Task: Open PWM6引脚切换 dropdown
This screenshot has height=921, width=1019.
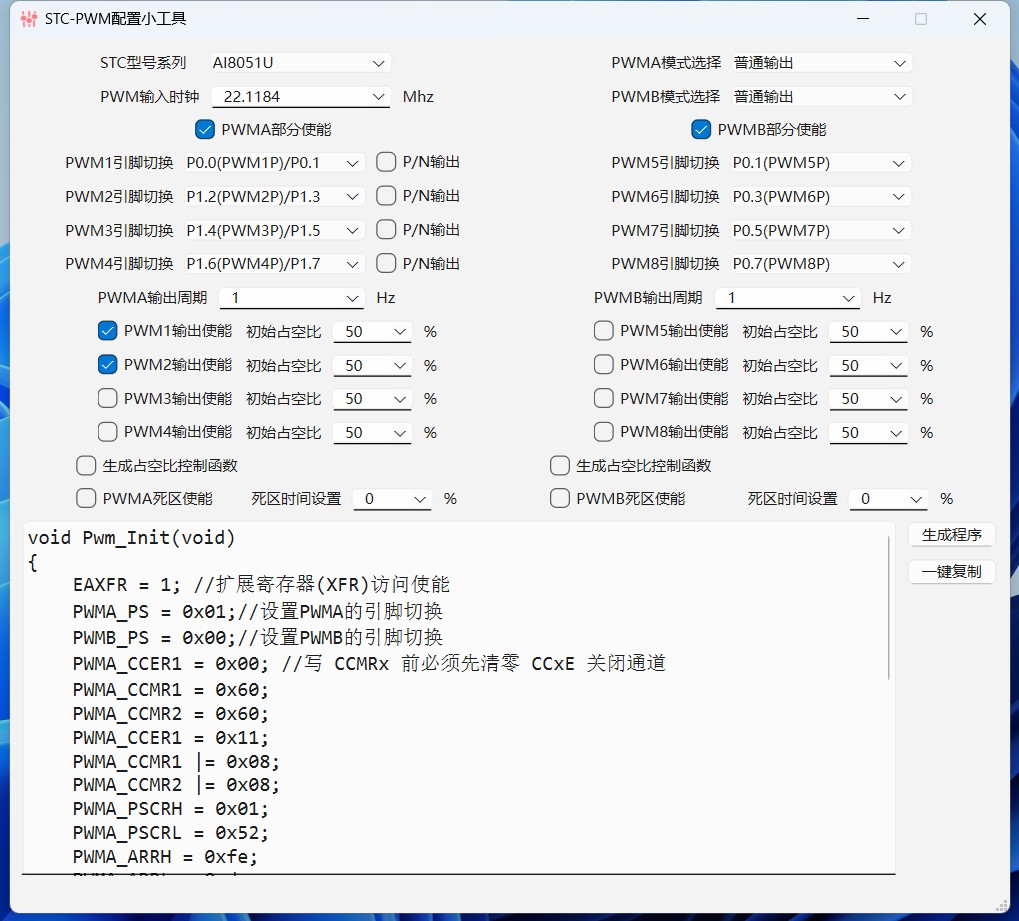Action: (x=820, y=196)
